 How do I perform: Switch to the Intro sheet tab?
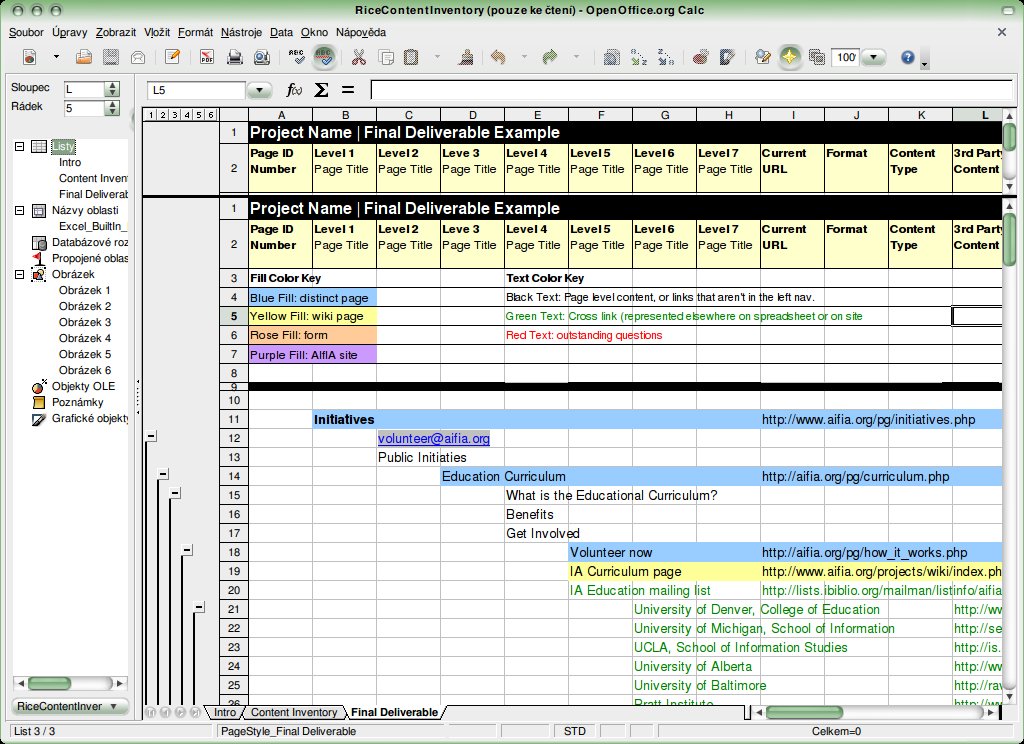[x=225, y=712]
